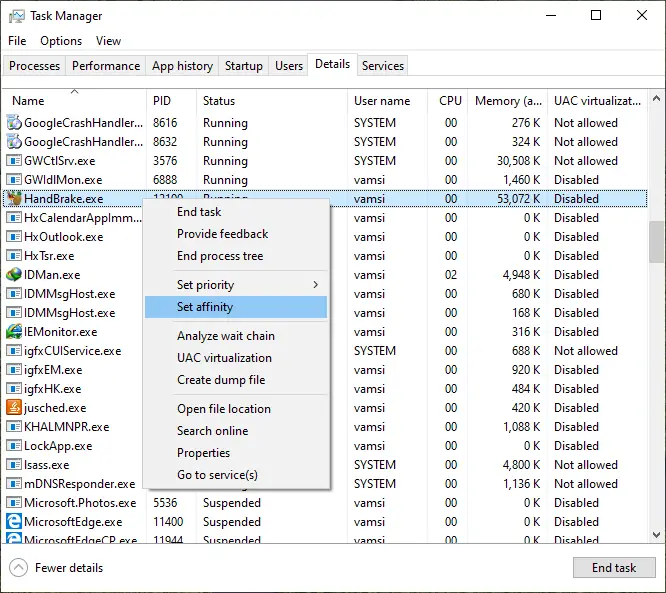Switch to the Performance tab
Screen dimensions: 666x593
[x=106, y=66]
